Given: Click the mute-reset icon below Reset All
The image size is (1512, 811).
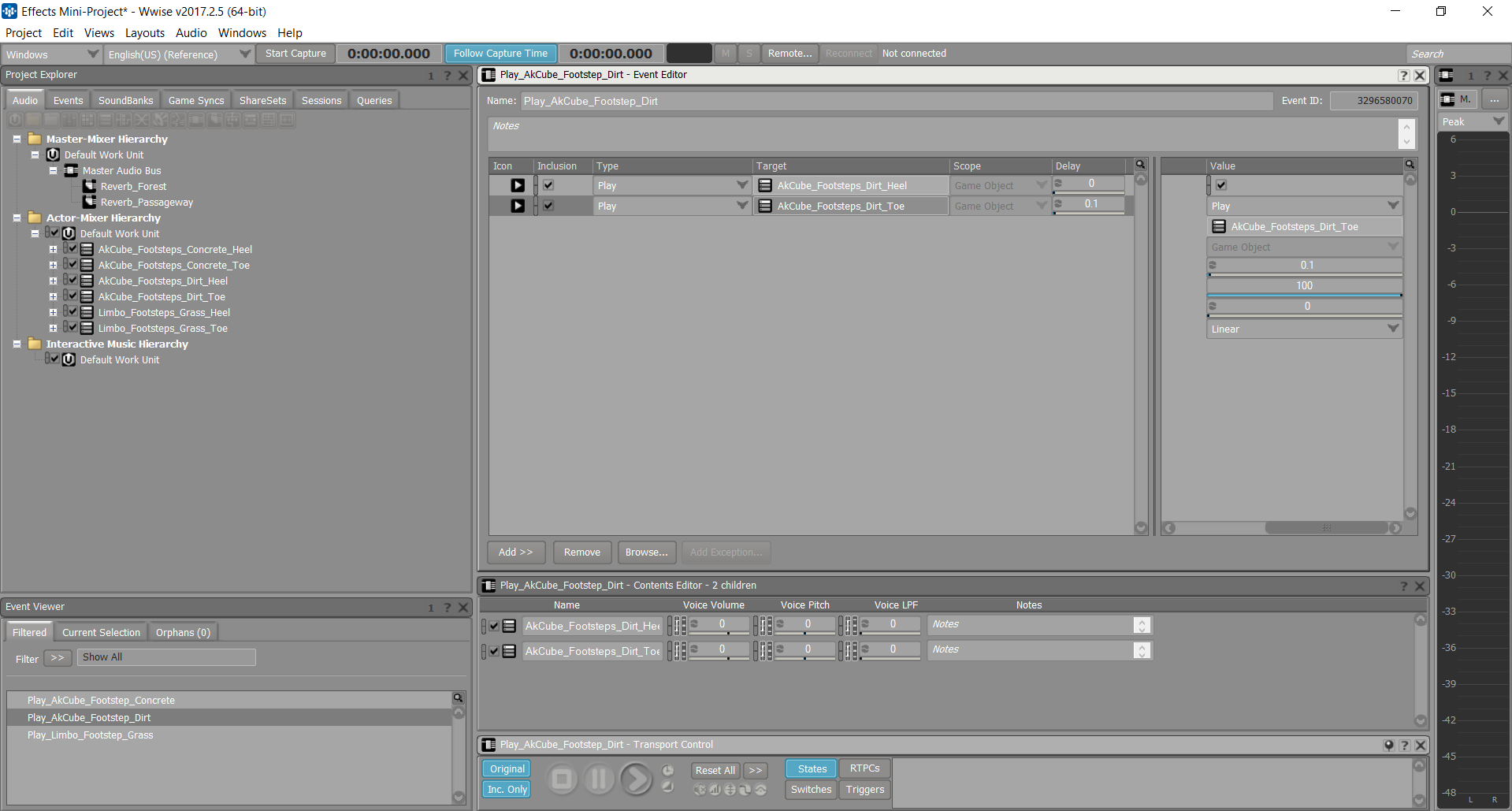Looking at the screenshot, I should pyautogui.click(x=700, y=790).
